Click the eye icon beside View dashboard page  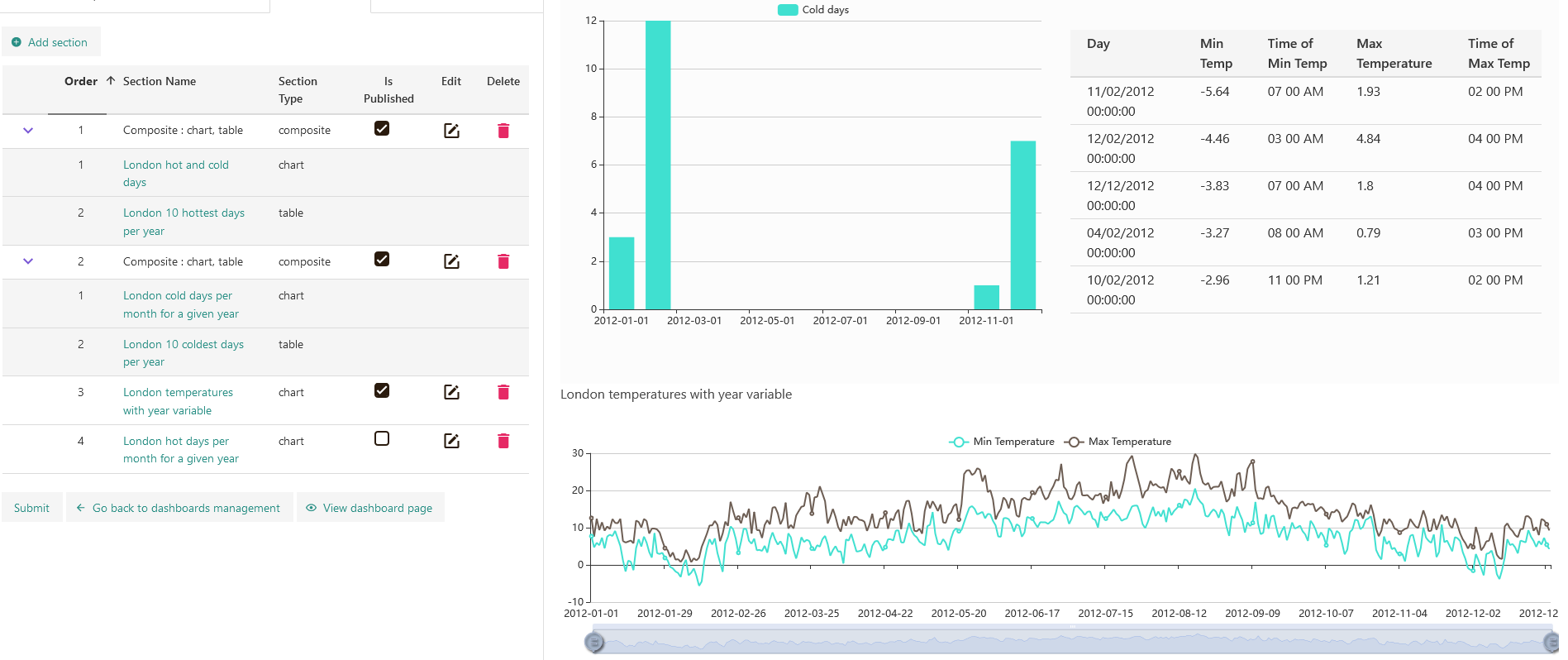311,508
